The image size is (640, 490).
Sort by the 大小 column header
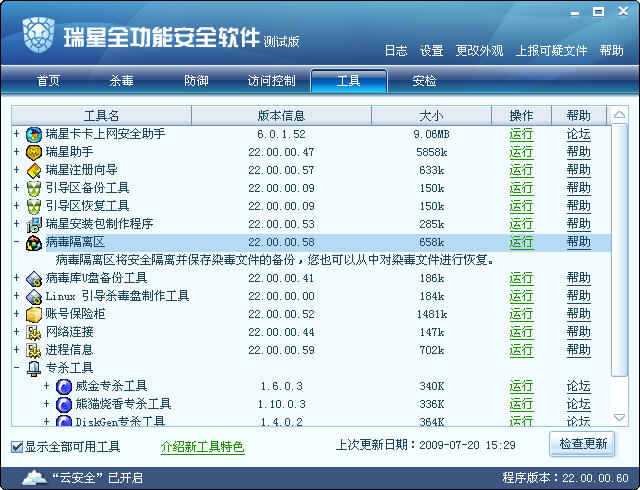(431, 116)
